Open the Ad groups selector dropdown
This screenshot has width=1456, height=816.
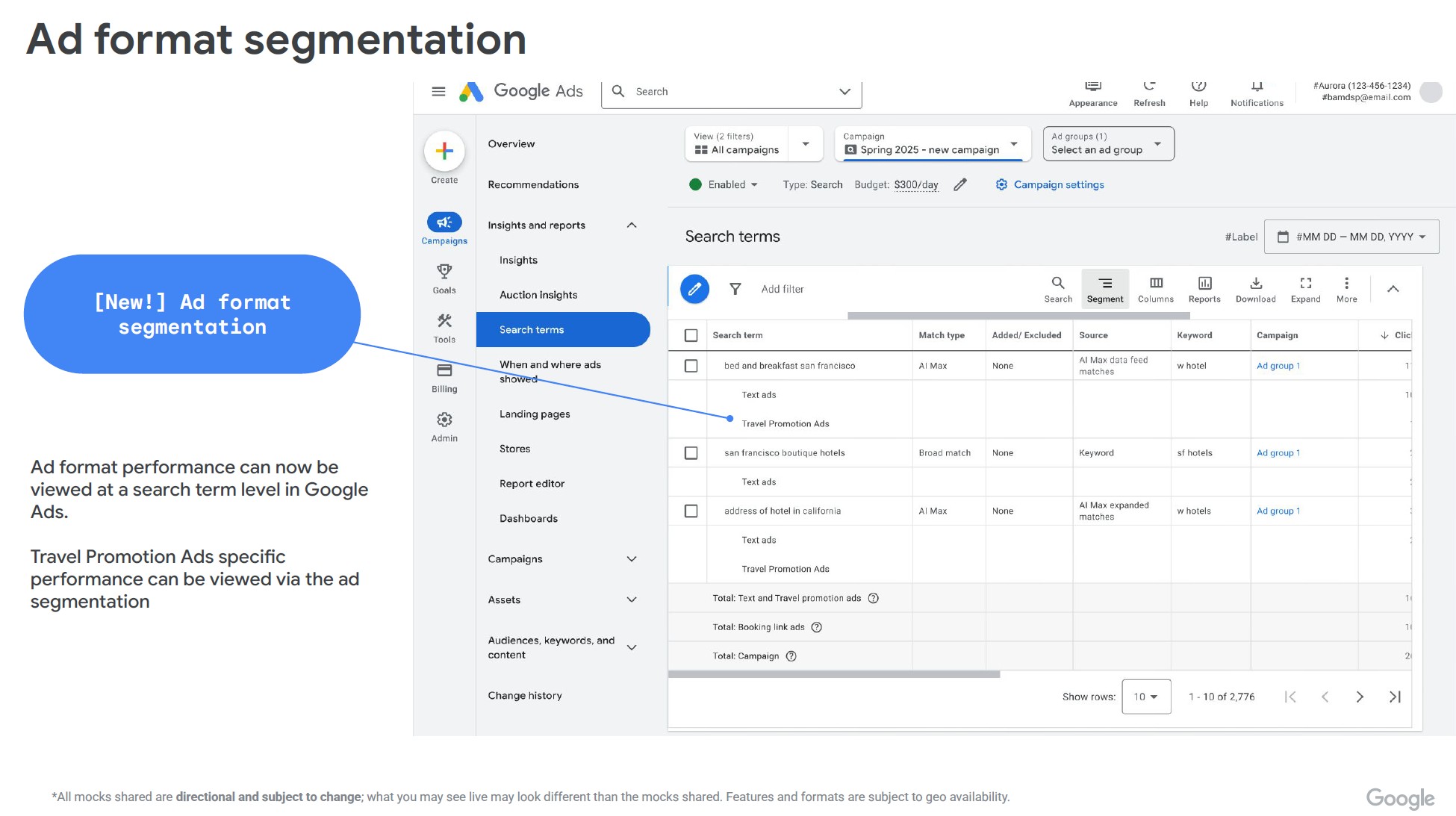click(x=1108, y=143)
